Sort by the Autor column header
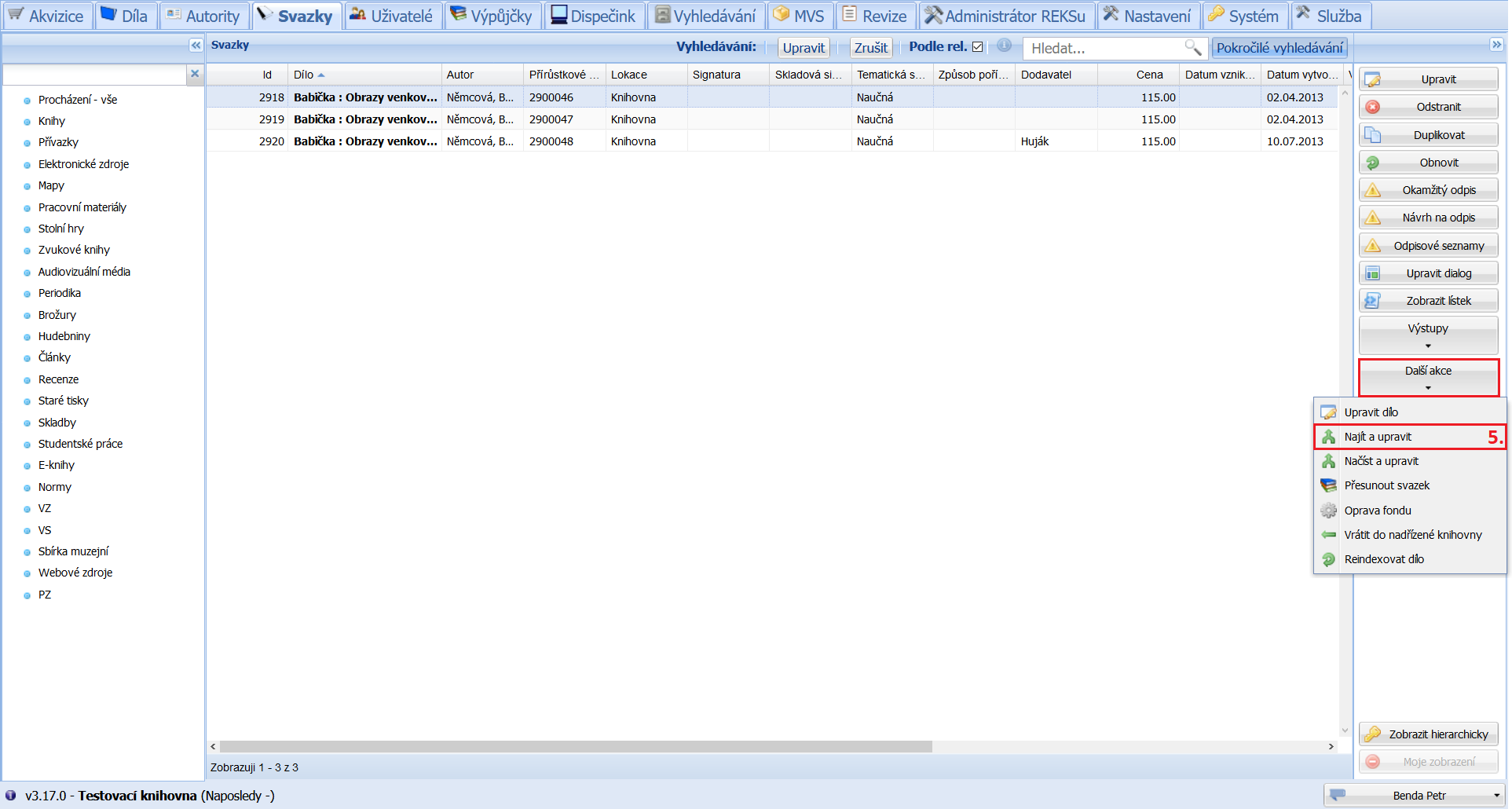 482,75
